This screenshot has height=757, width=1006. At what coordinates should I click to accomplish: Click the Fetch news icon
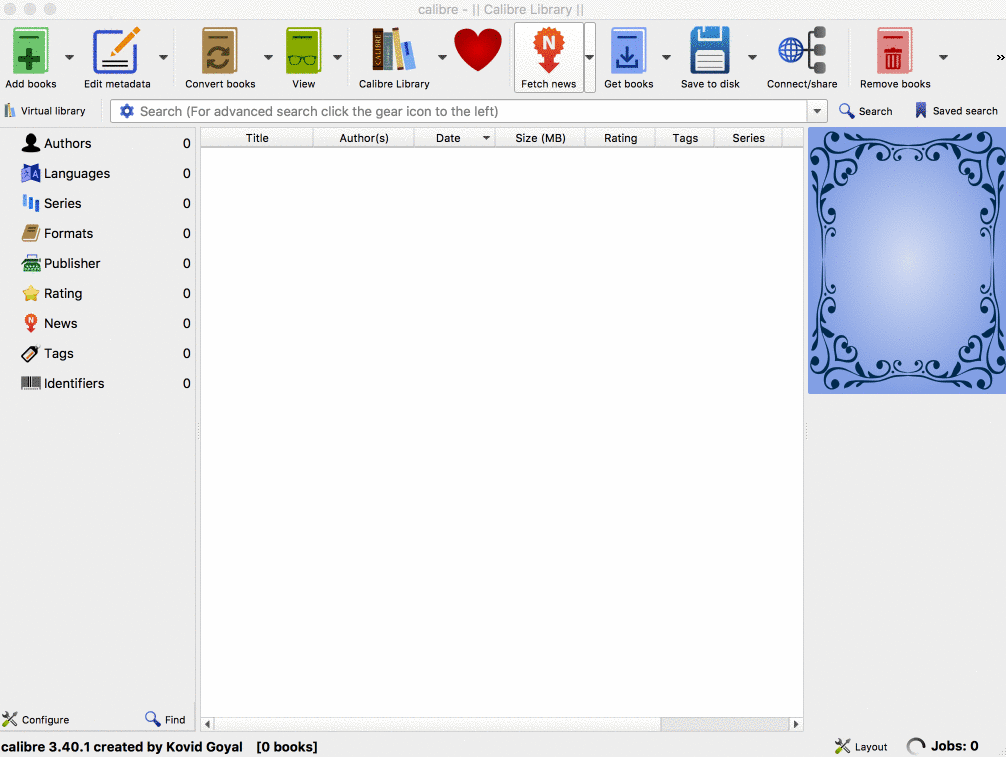coord(549,51)
